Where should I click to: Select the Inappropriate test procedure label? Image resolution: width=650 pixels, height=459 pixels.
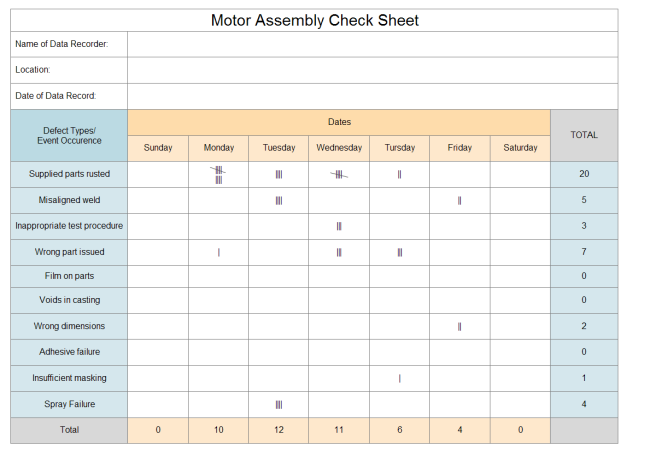click(69, 226)
